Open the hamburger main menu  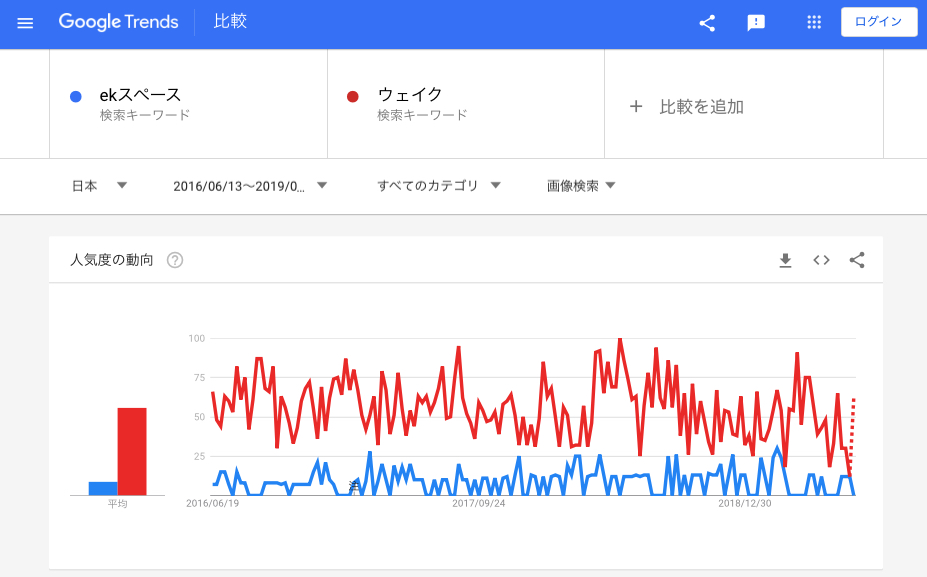tap(25, 23)
